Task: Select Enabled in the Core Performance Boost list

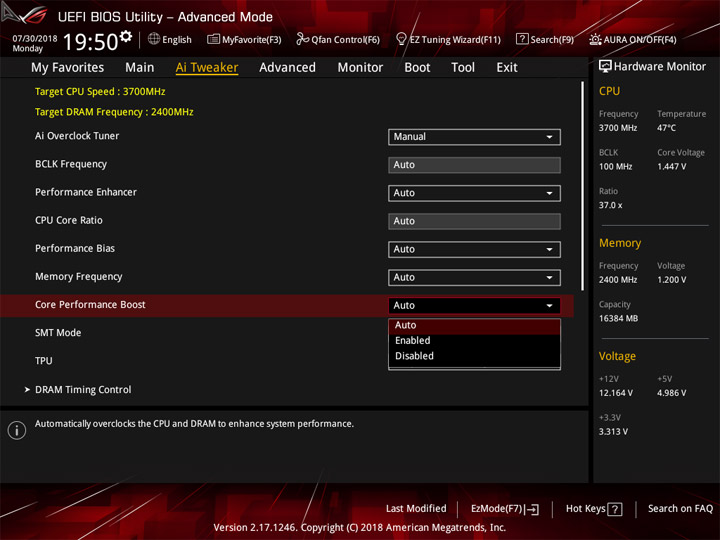Action: click(474, 341)
